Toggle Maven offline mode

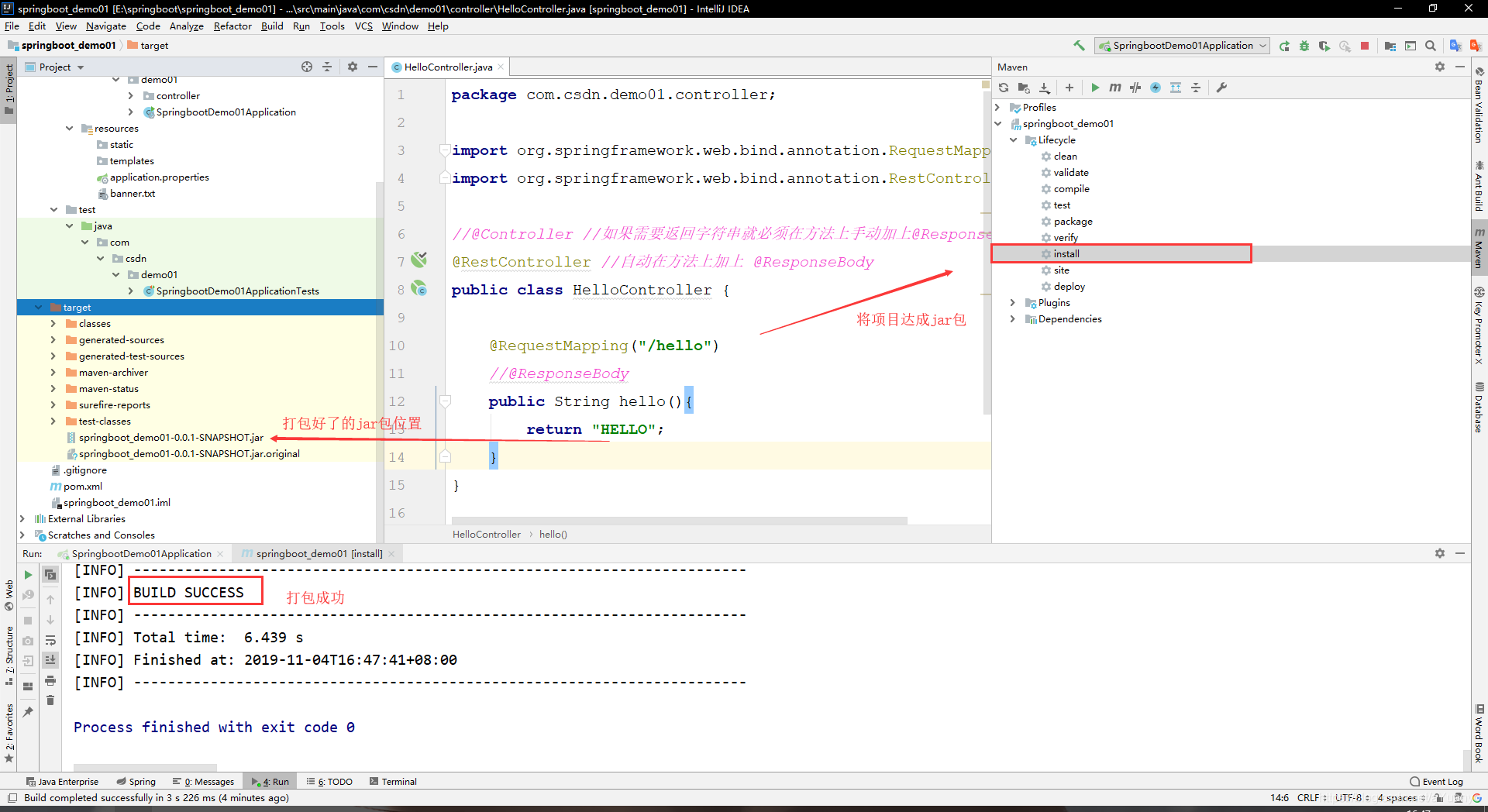pos(1135,88)
